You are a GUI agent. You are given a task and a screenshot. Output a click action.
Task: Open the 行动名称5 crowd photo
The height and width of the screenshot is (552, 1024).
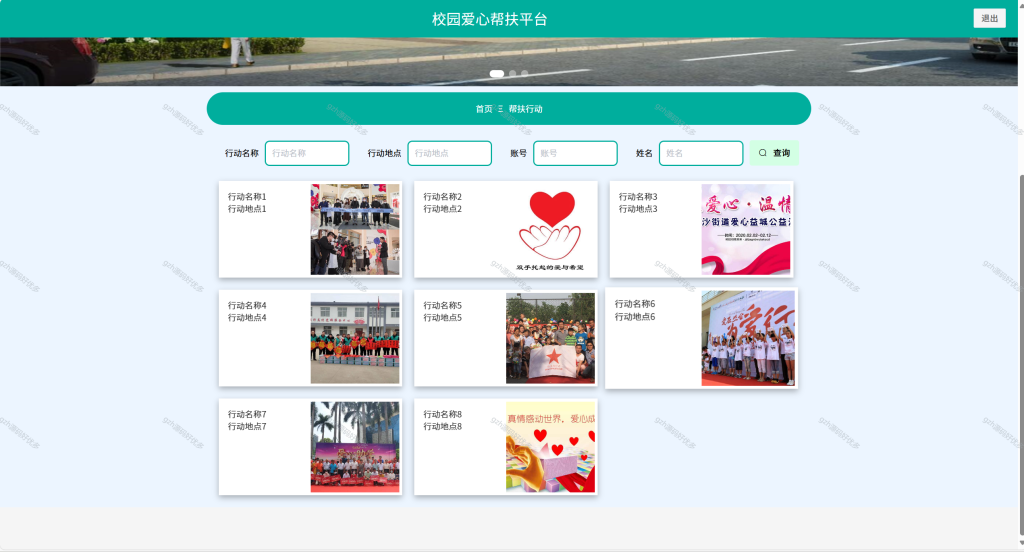pos(551,338)
